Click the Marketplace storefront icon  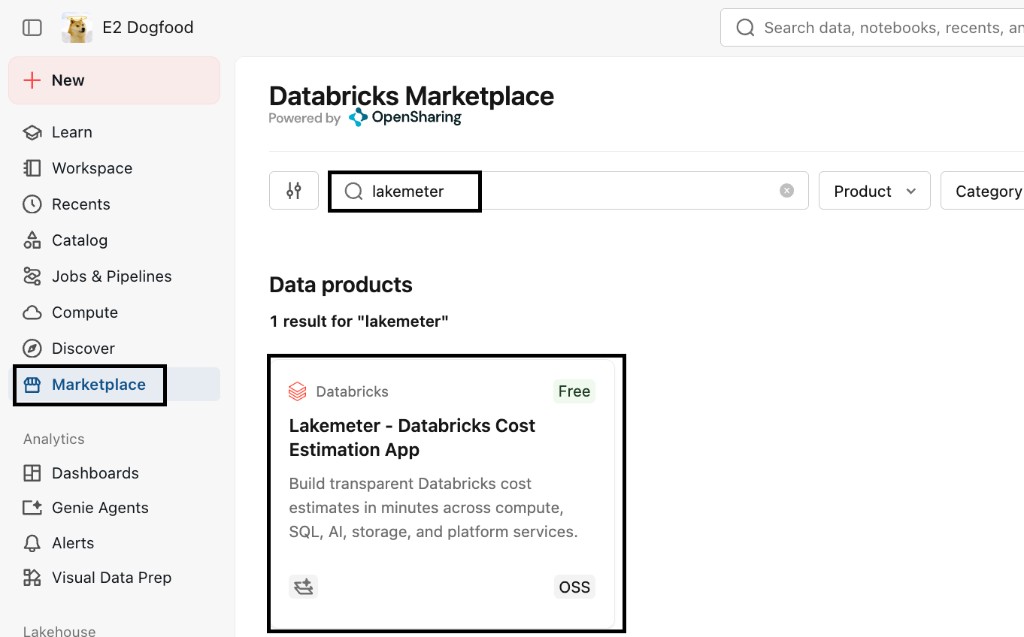(32, 384)
